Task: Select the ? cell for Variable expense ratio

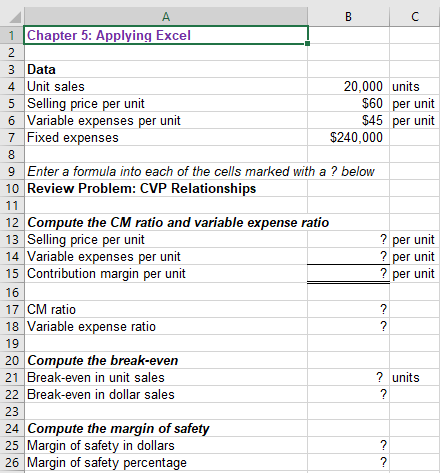Action: 348,326
